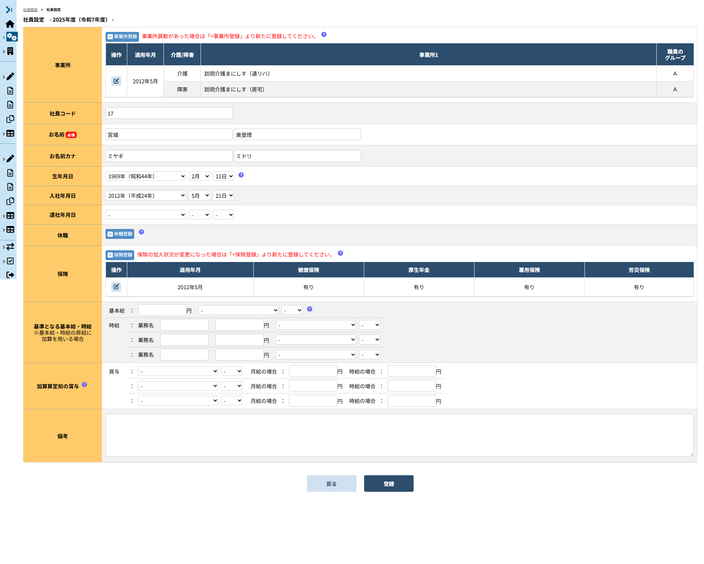Click the 健康保険 column header

click(308, 270)
